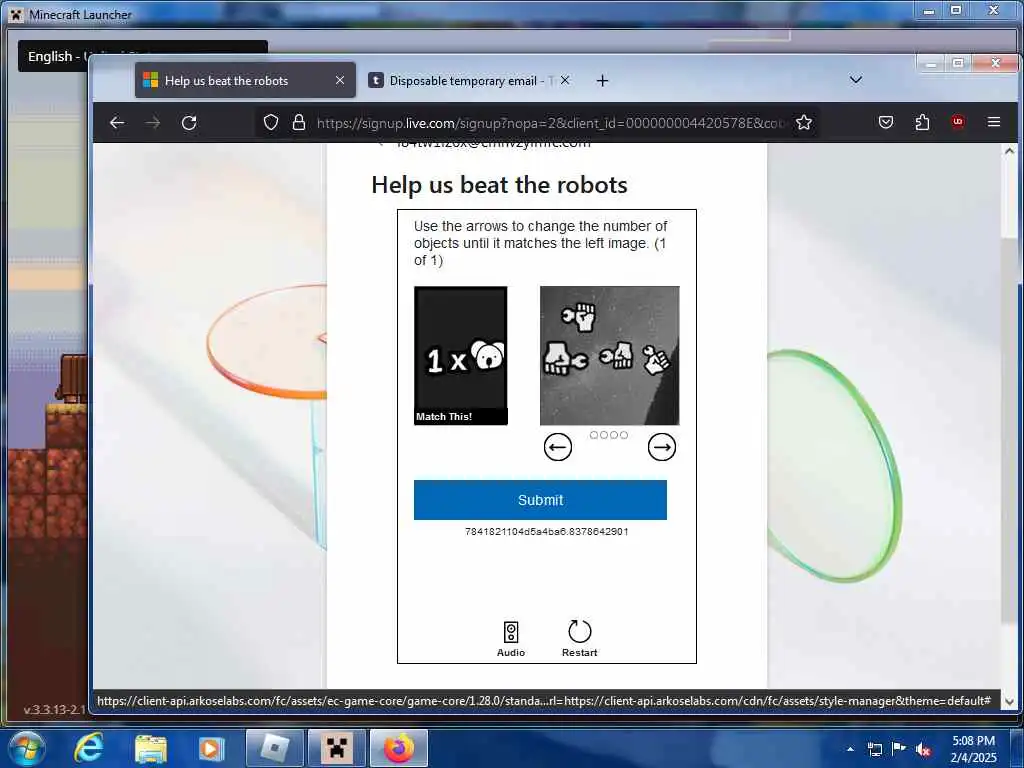Screen dimensions: 1024x768
Task: Open Windows Media Player from the taskbar
Action: pos(211,748)
